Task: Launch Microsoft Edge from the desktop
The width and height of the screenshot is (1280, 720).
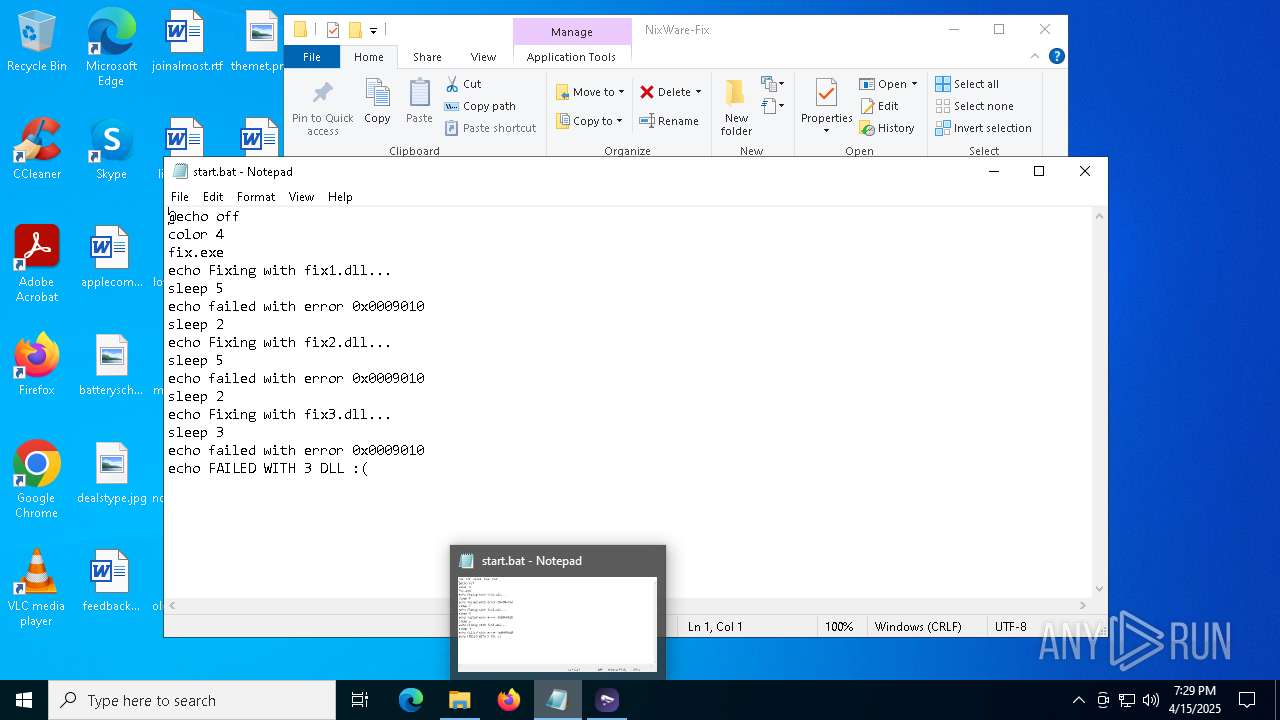Action: (x=111, y=48)
